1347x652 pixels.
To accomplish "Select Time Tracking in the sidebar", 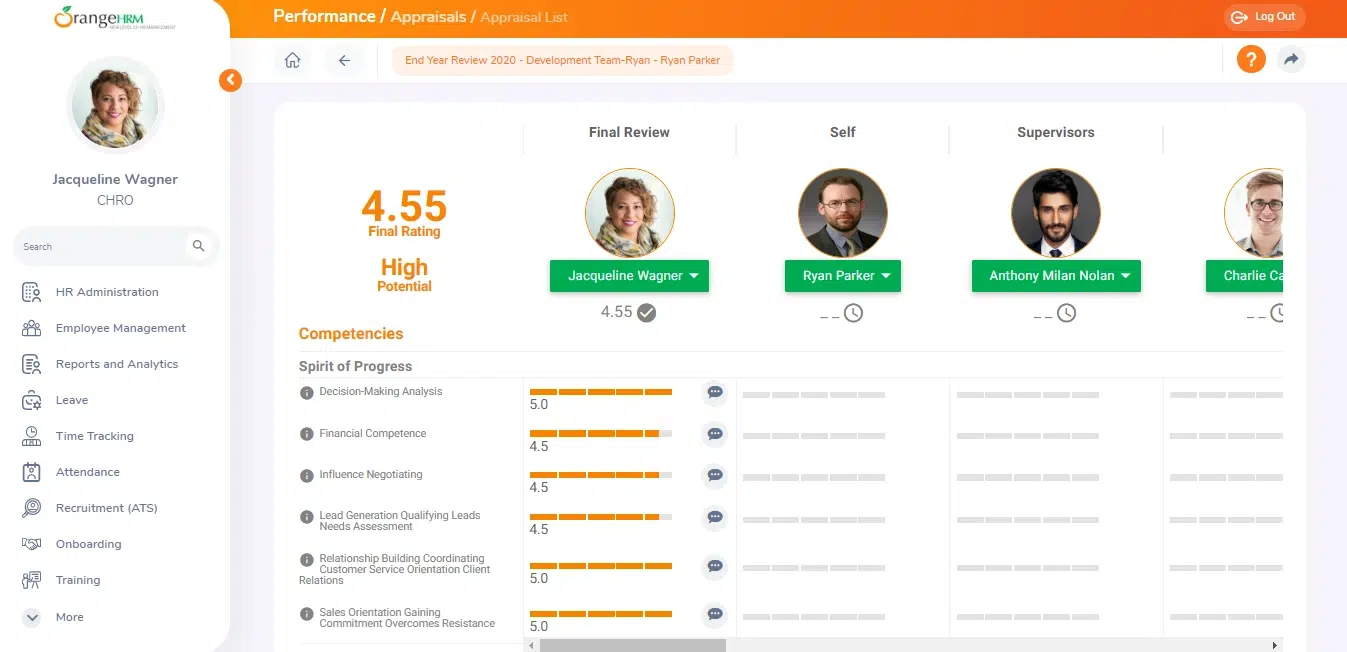I will (x=94, y=436).
